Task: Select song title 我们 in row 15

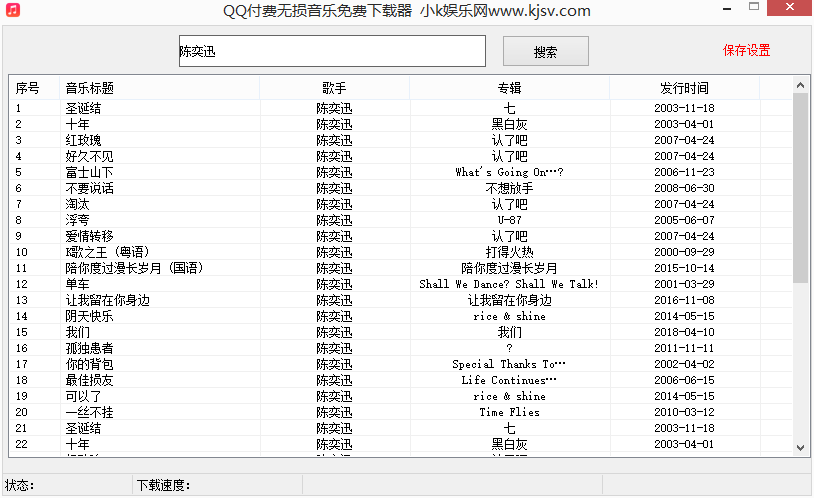Action: pos(77,332)
